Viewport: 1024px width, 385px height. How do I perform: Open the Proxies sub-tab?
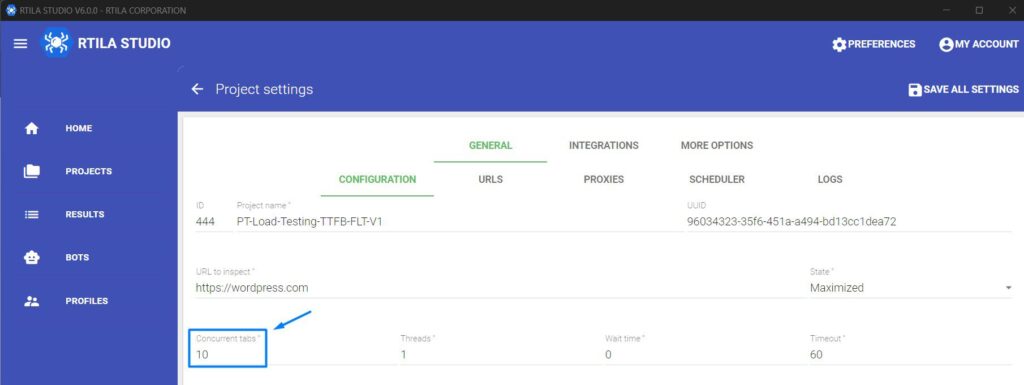click(603, 179)
